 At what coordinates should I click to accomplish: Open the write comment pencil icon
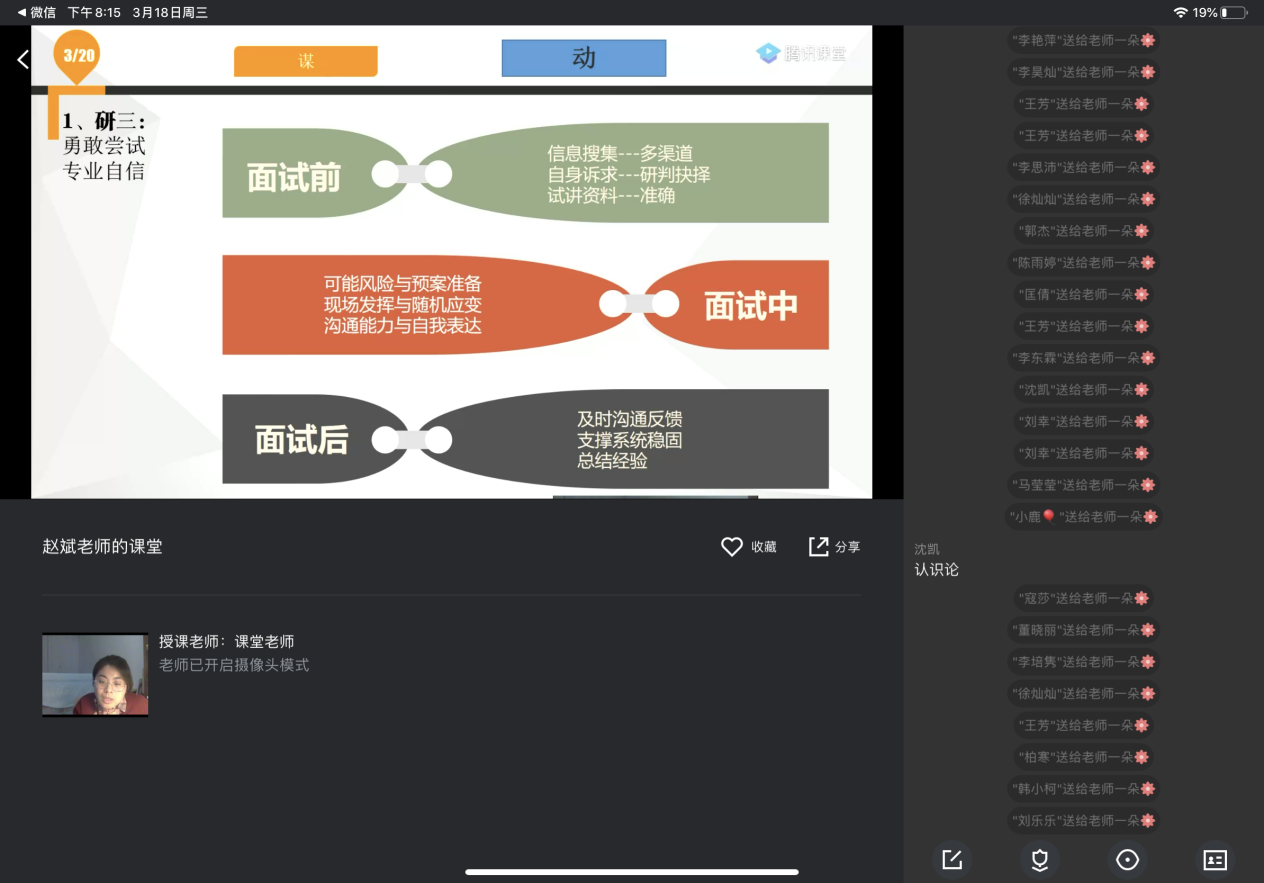[952, 860]
